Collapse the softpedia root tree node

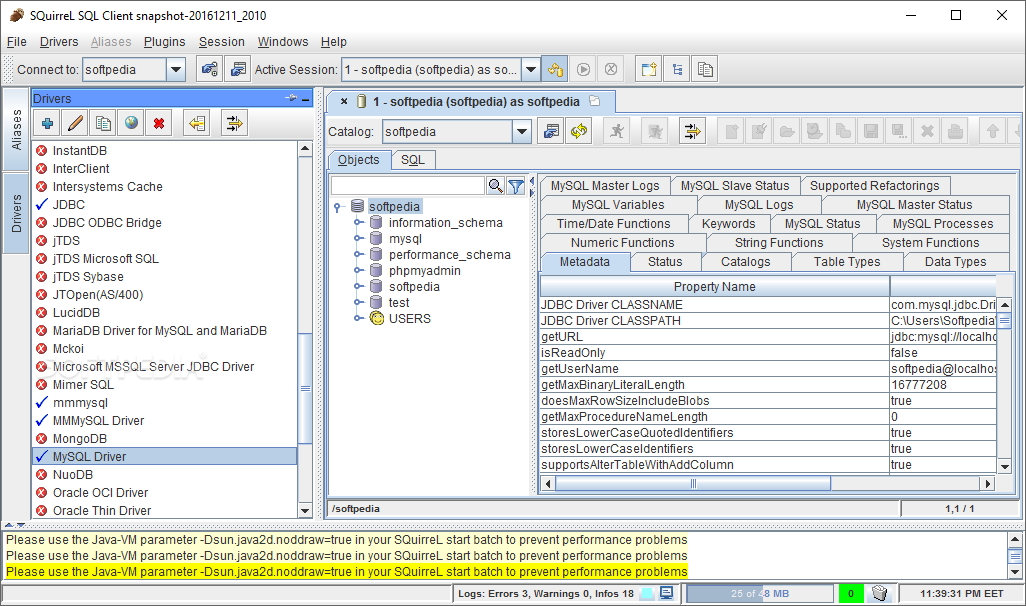click(x=338, y=207)
